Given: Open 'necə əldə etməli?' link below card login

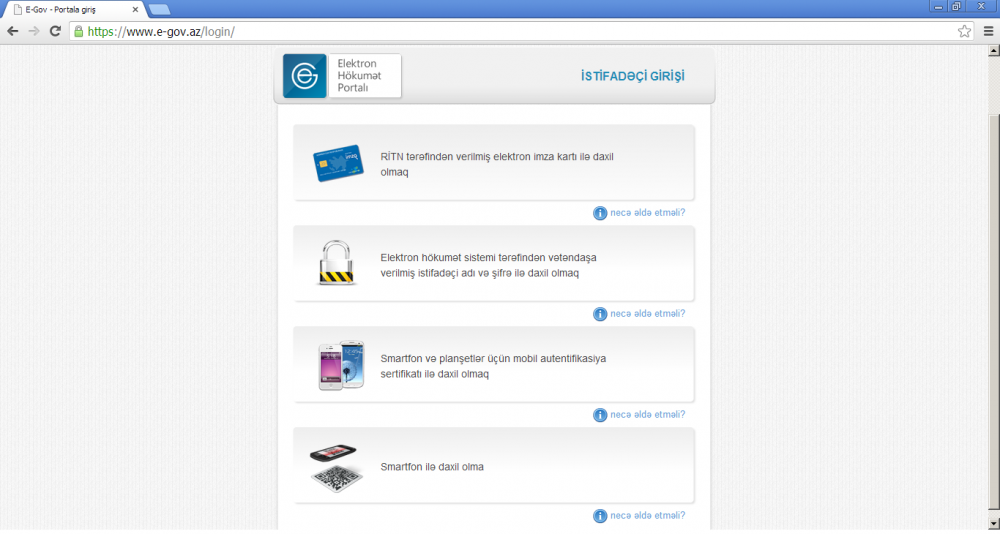Looking at the screenshot, I should pos(647,213).
